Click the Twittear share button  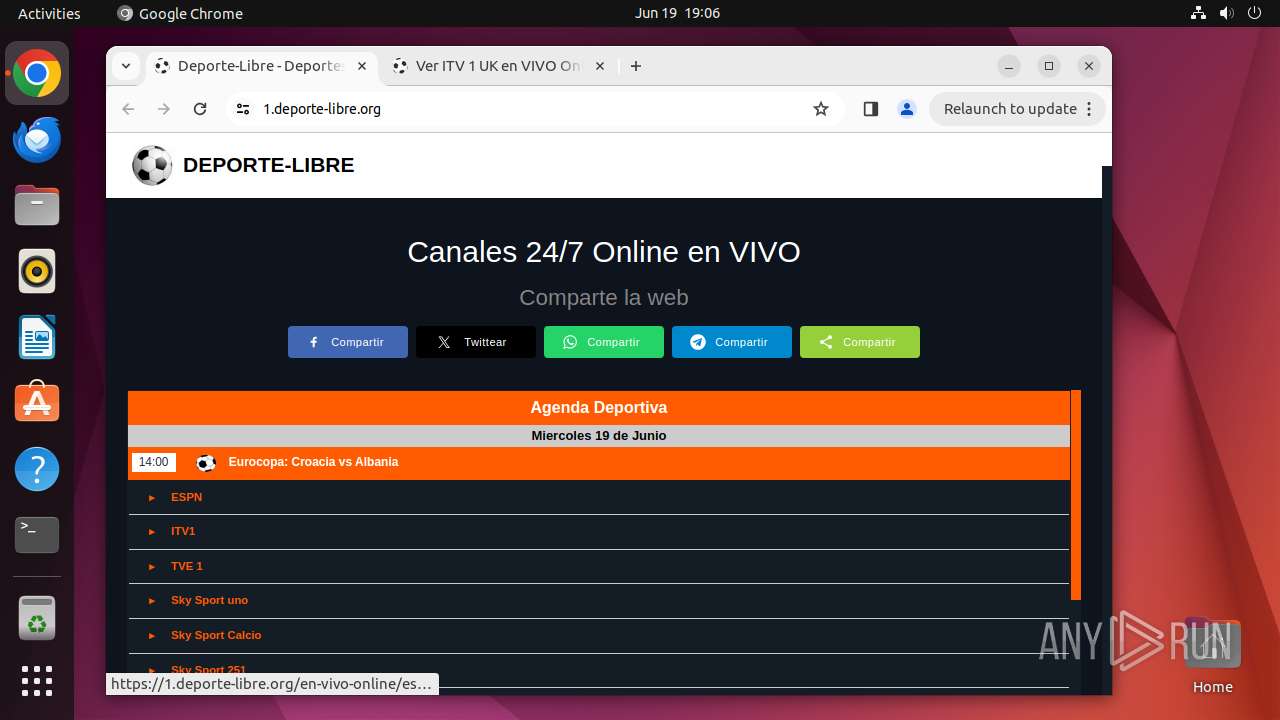coord(476,342)
